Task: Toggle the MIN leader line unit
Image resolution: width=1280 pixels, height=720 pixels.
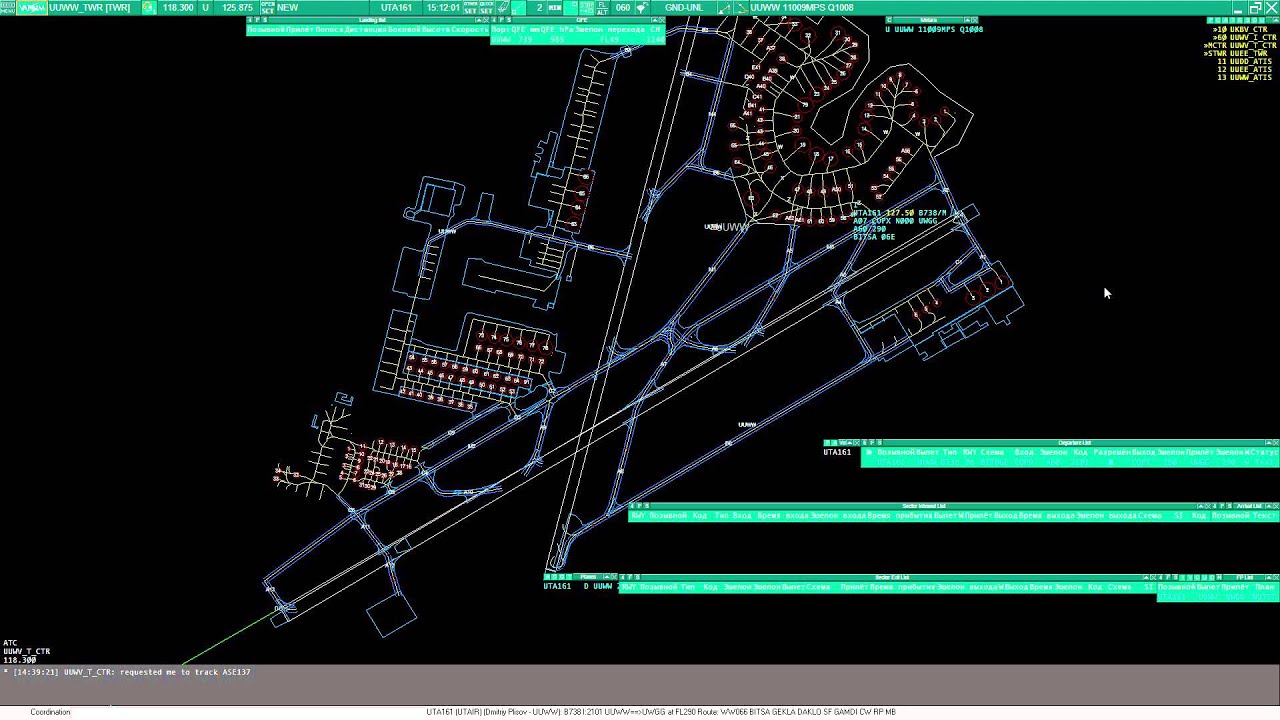Action: click(x=555, y=7)
